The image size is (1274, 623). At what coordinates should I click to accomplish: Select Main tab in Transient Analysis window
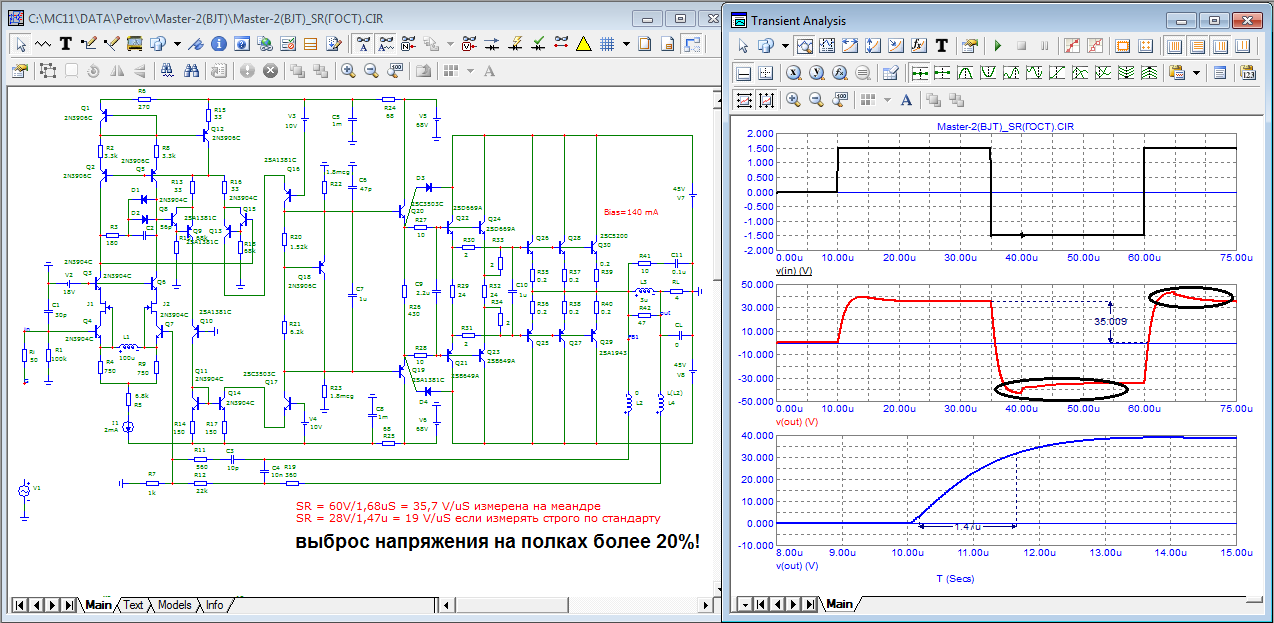pos(839,604)
